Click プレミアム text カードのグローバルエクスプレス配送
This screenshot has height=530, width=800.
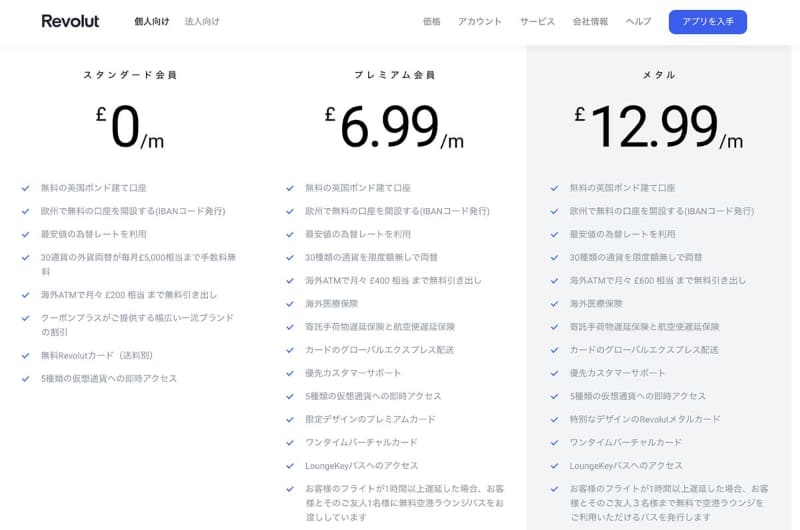click(380, 350)
